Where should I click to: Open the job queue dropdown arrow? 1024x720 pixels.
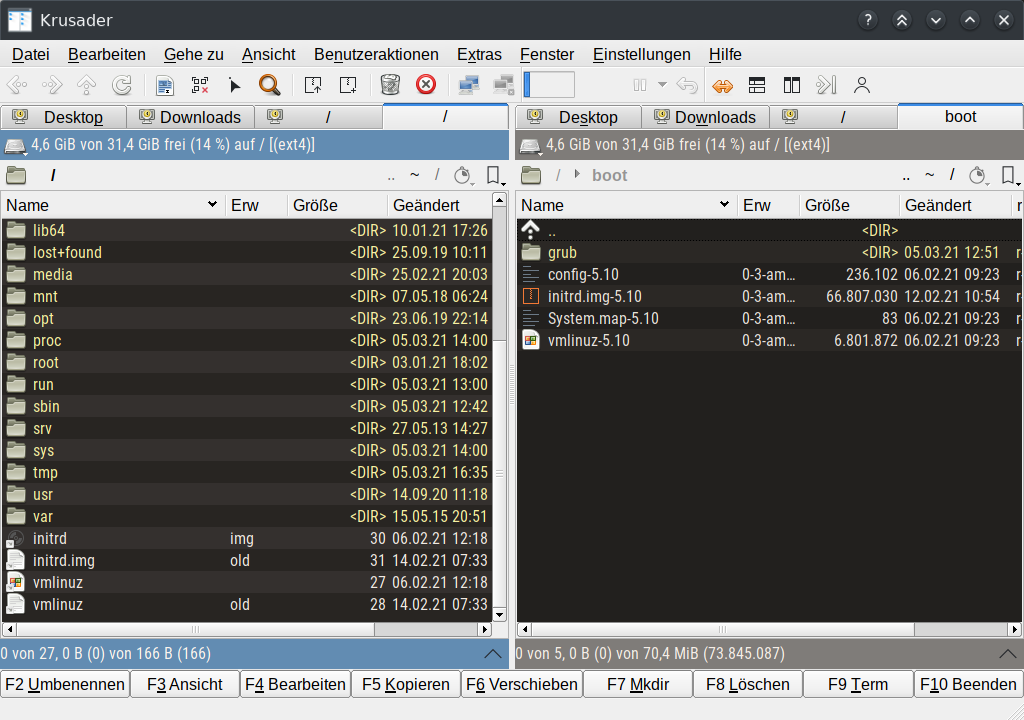pyautogui.click(x=662, y=85)
